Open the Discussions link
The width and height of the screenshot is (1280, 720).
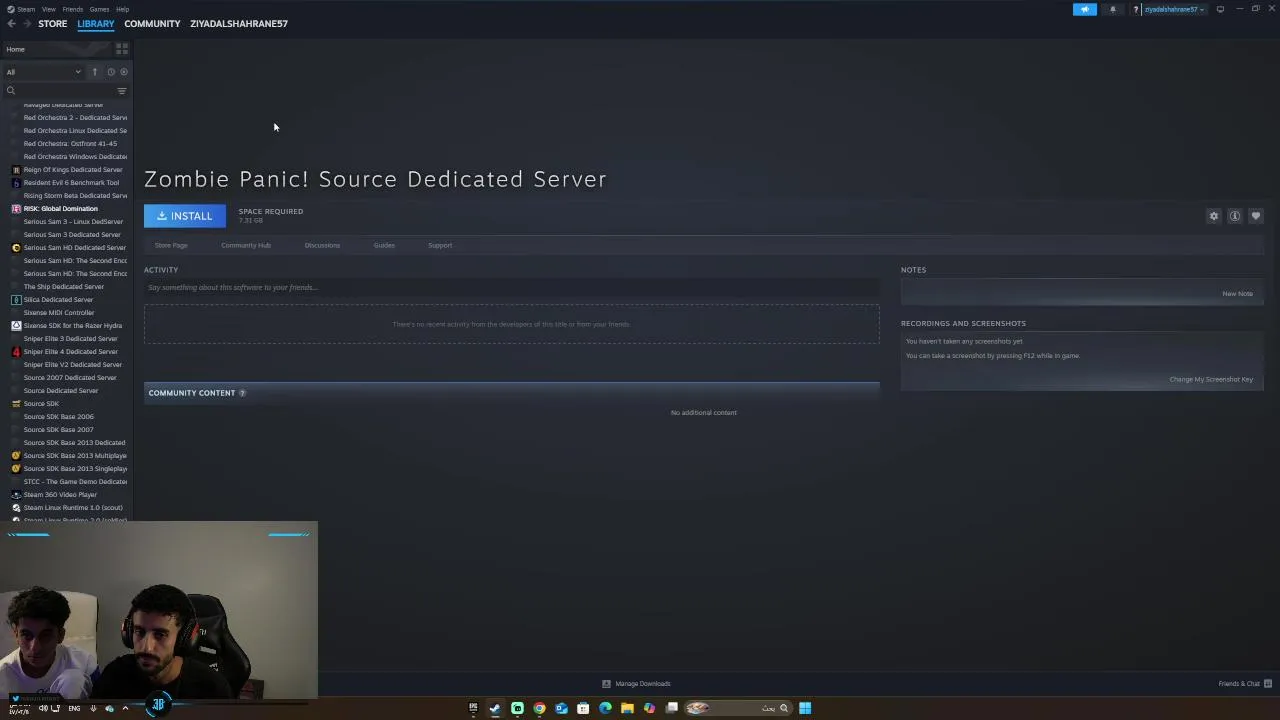pyautogui.click(x=322, y=245)
